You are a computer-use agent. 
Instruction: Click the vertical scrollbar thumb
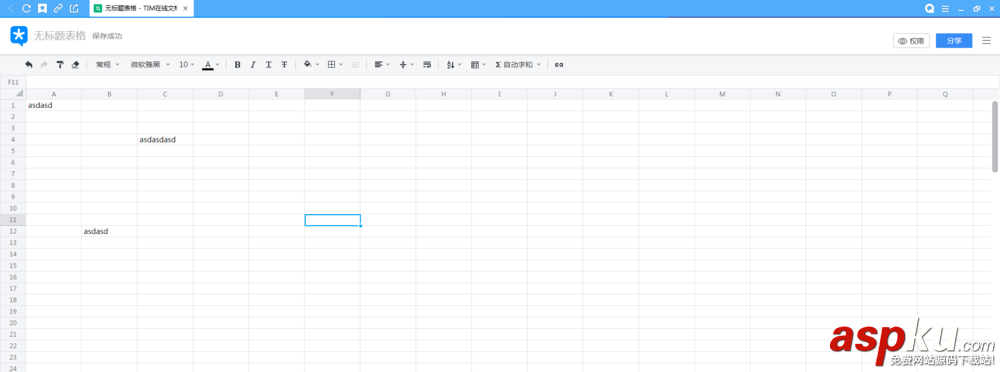coord(995,136)
